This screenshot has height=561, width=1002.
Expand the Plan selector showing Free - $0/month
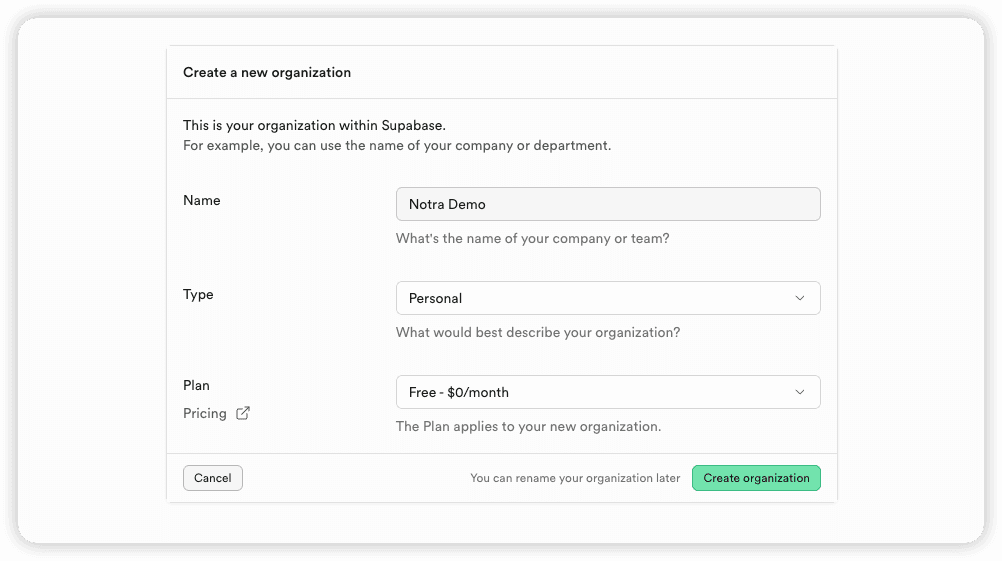point(607,392)
